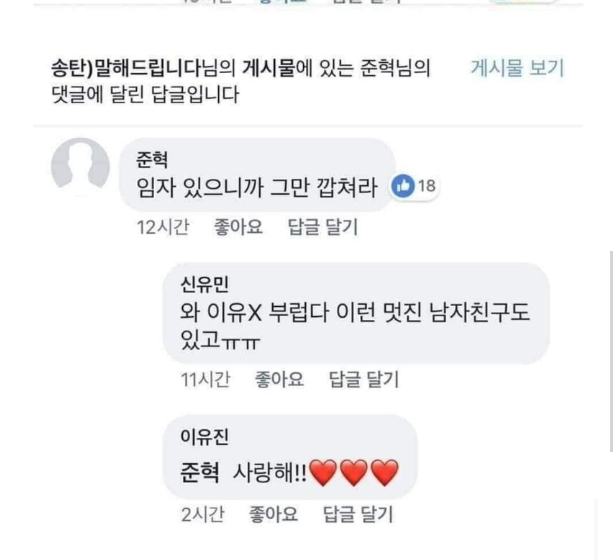The height and width of the screenshot is (560, 613).
Task: Click the 12시간 timestamp
Action: (162, 228)
